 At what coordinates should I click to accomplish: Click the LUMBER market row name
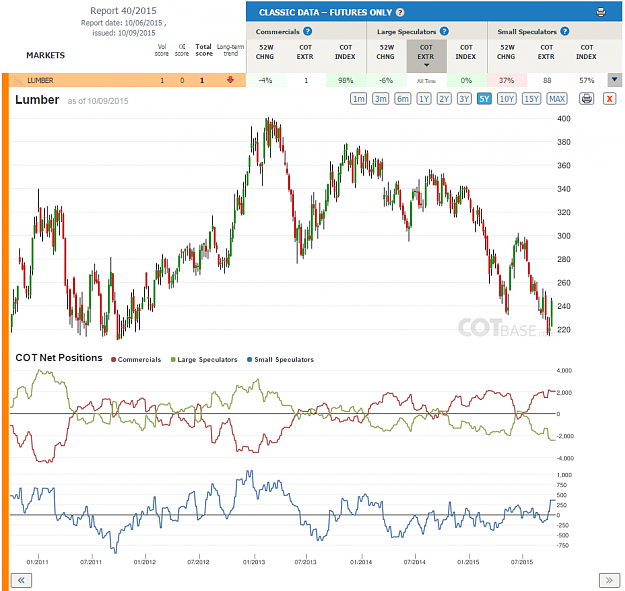pos(40,81)
